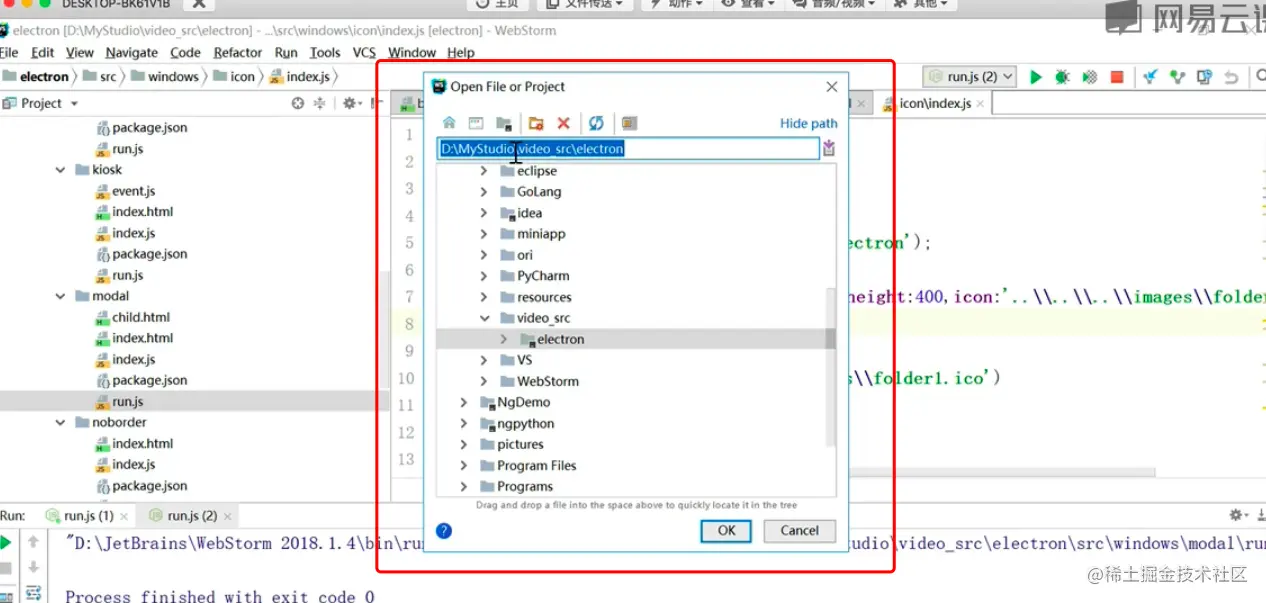Screen dimensions: 1266x603
Task: Go to Home directory in dialog toolbar
Action: coord(449,123)
